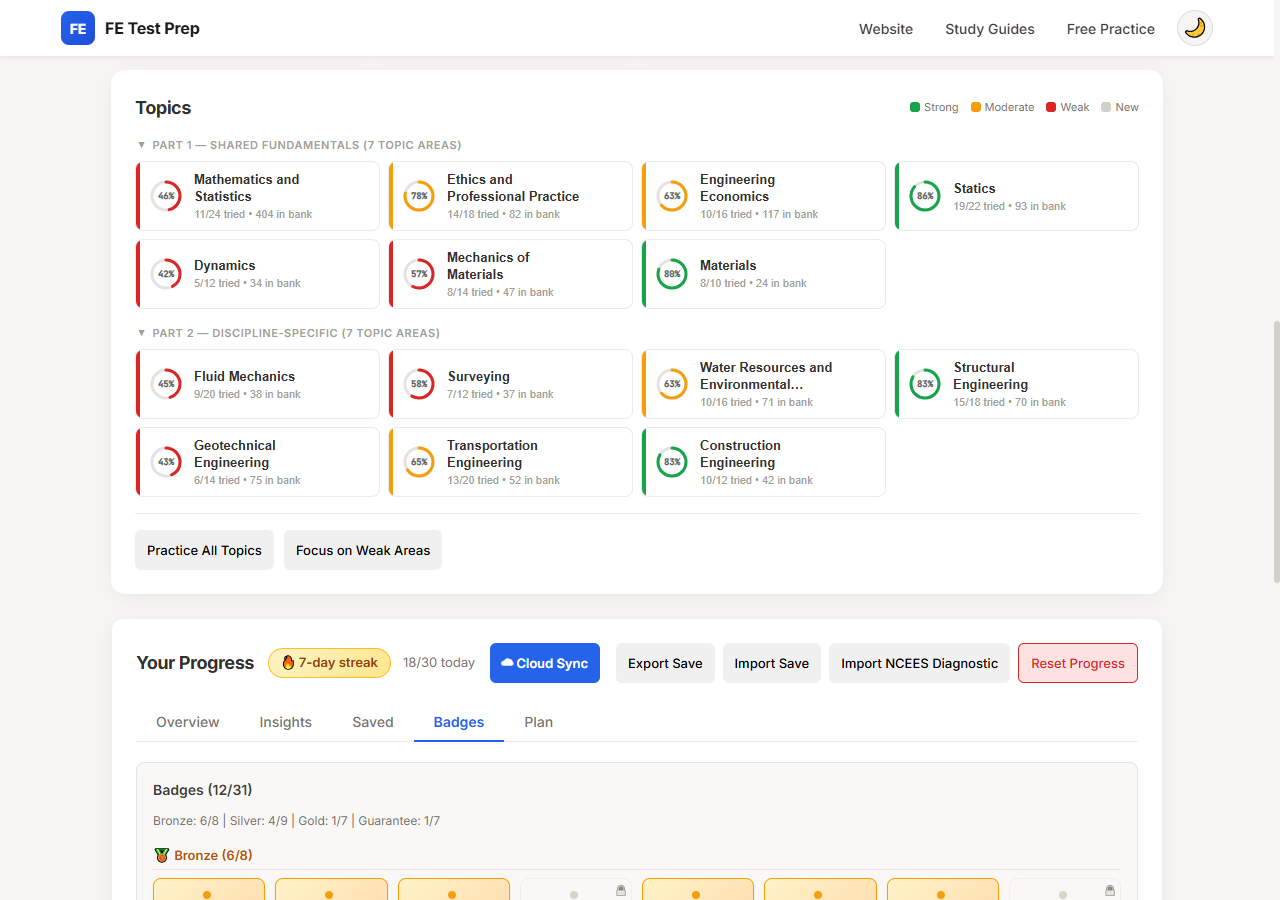Click the 63% ring on Water Resources card
This screenshot has width=1280, height=900.
[672, 384]
